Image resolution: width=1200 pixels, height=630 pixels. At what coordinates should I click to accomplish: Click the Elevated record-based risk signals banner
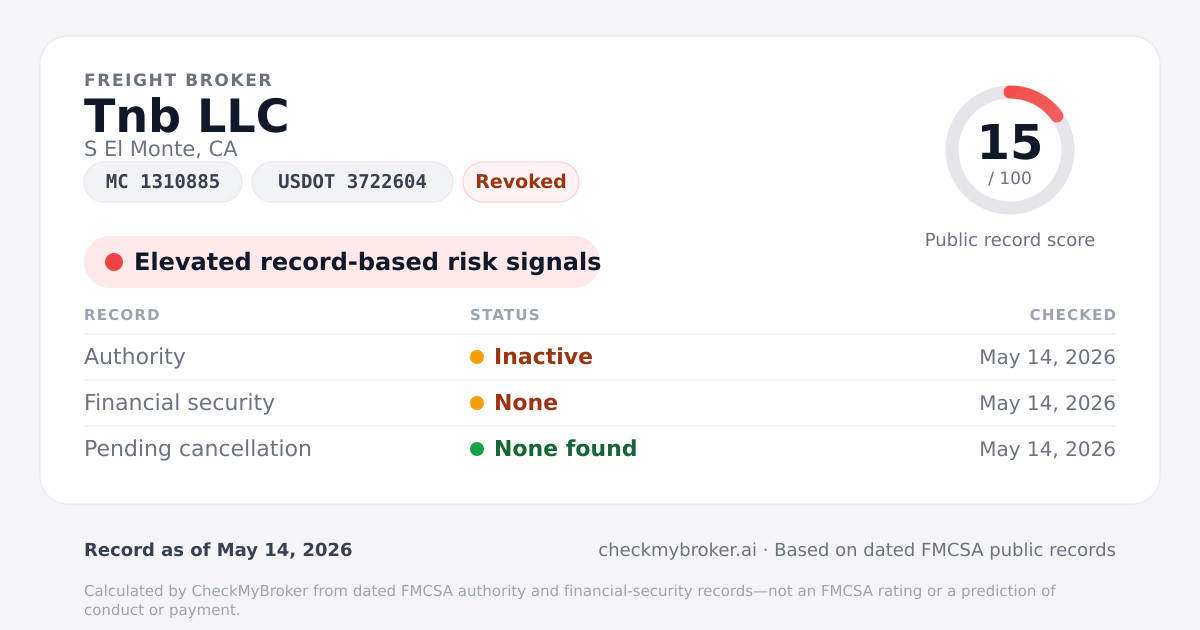(342, 262)
